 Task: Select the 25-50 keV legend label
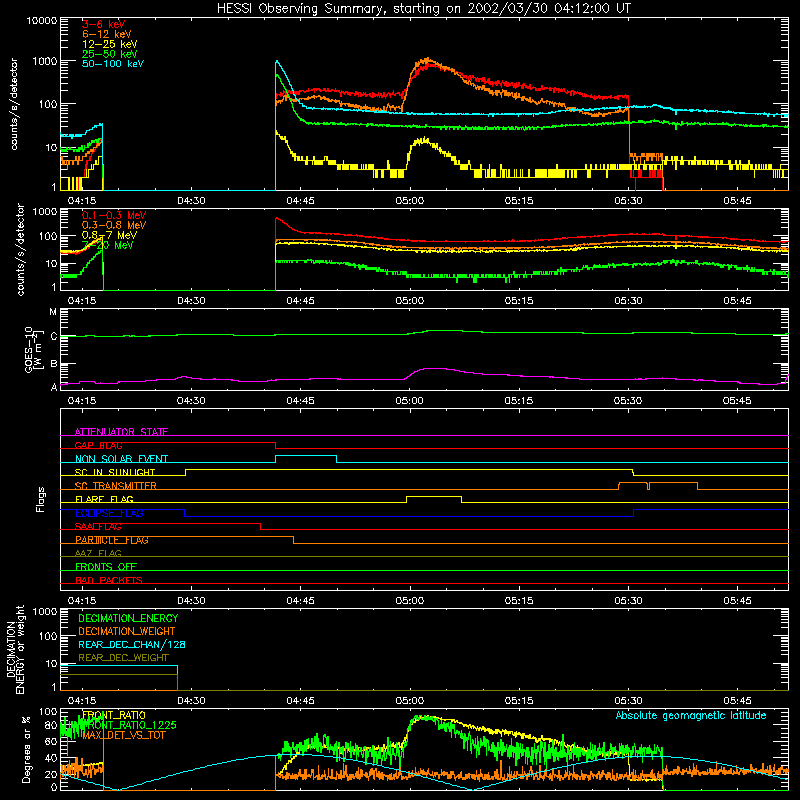click(110, 54)
